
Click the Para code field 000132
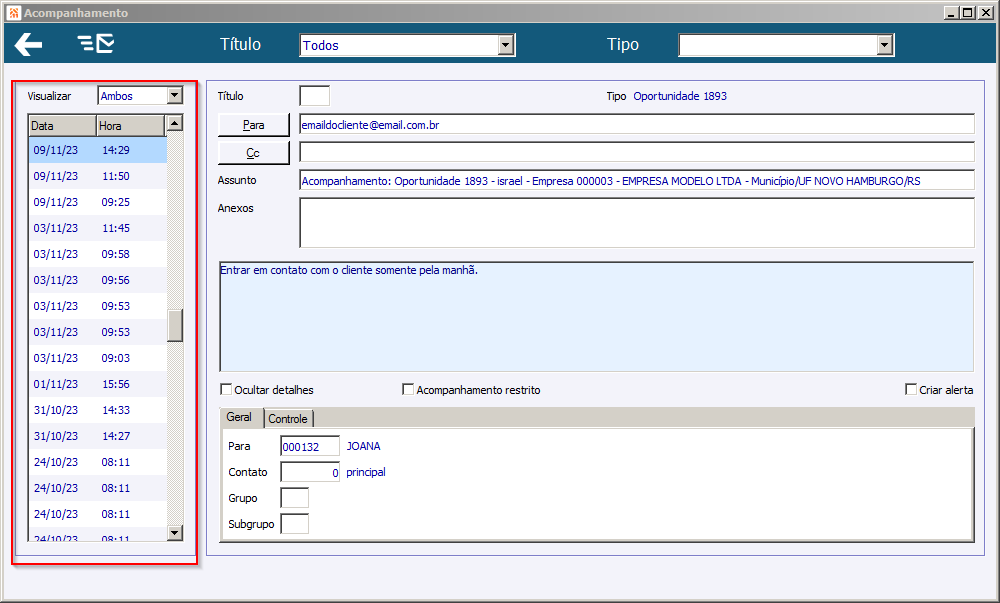pos(310,446)
